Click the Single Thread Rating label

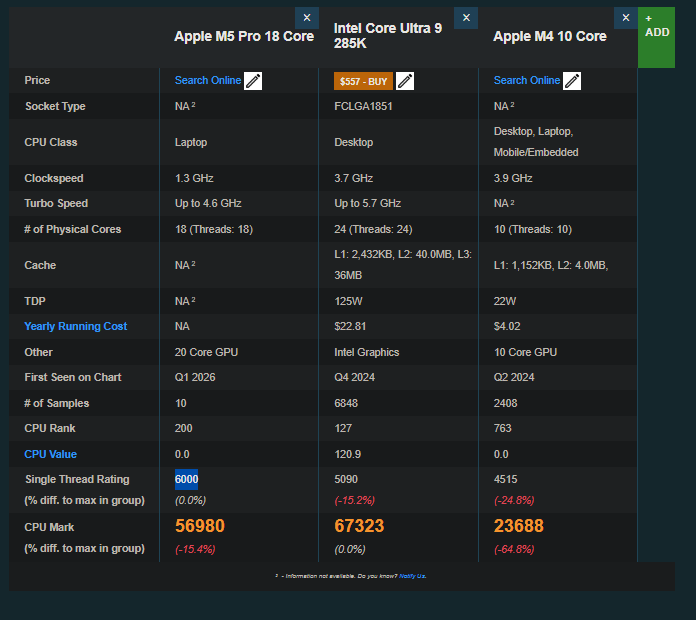77,479
